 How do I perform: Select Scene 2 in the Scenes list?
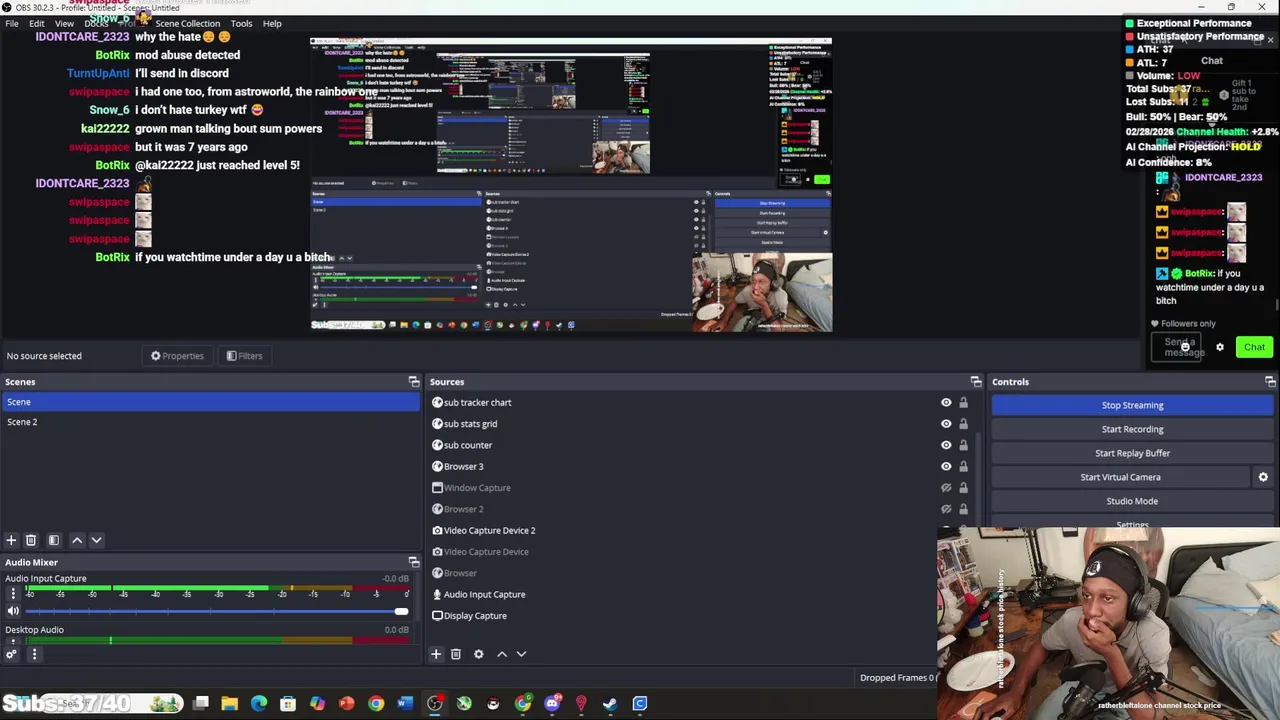click(210, 422)
